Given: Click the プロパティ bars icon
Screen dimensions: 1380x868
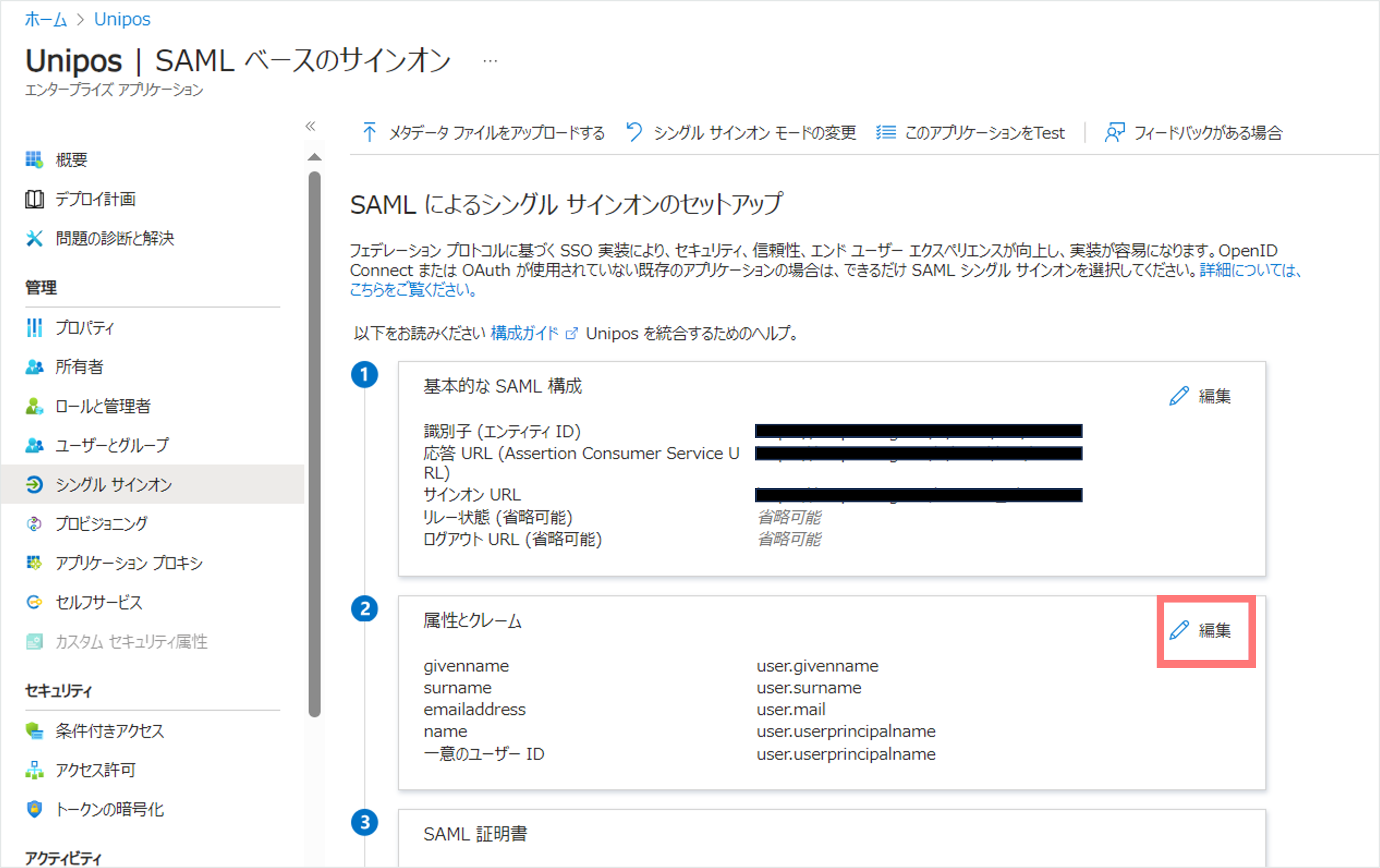Looking at the screenshot, I should pos(34,328).
